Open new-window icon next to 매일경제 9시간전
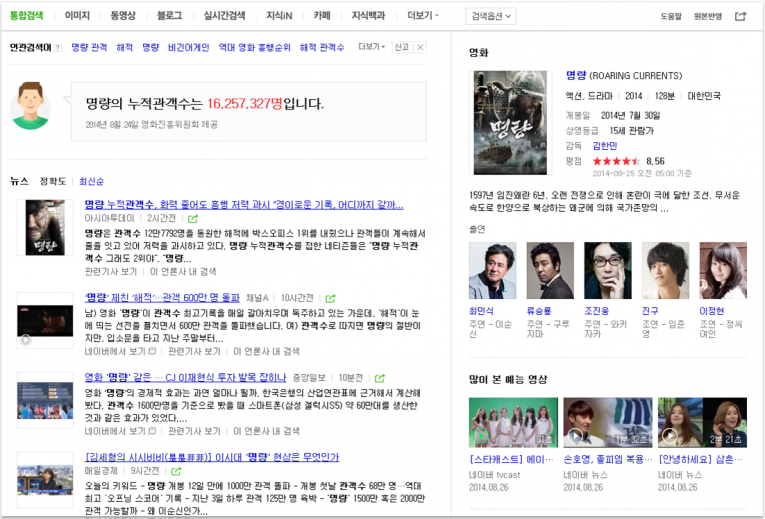Viewport: 765px width, 519px height. [176, 471]
